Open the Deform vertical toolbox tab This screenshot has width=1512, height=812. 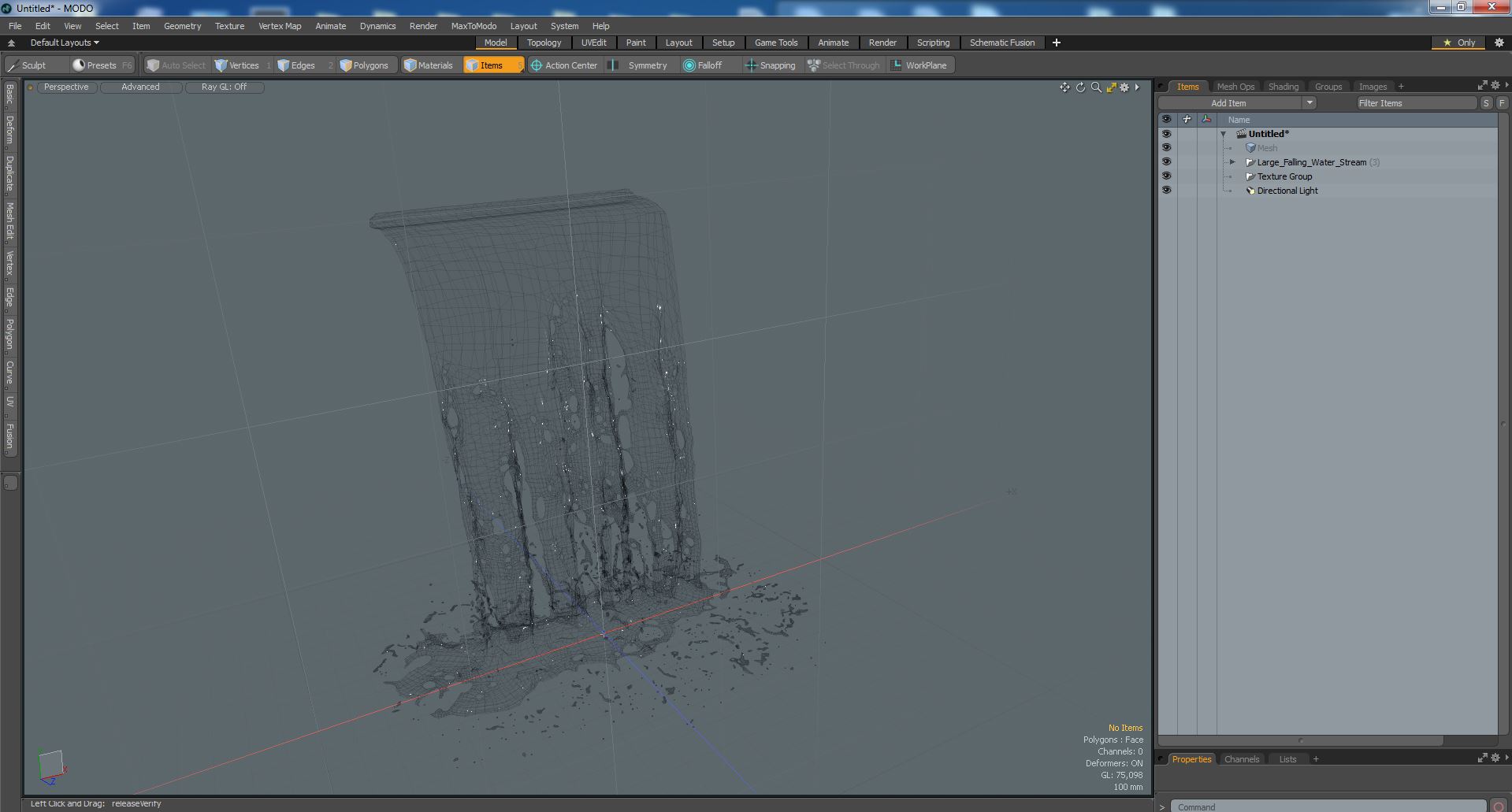[9, 130]
